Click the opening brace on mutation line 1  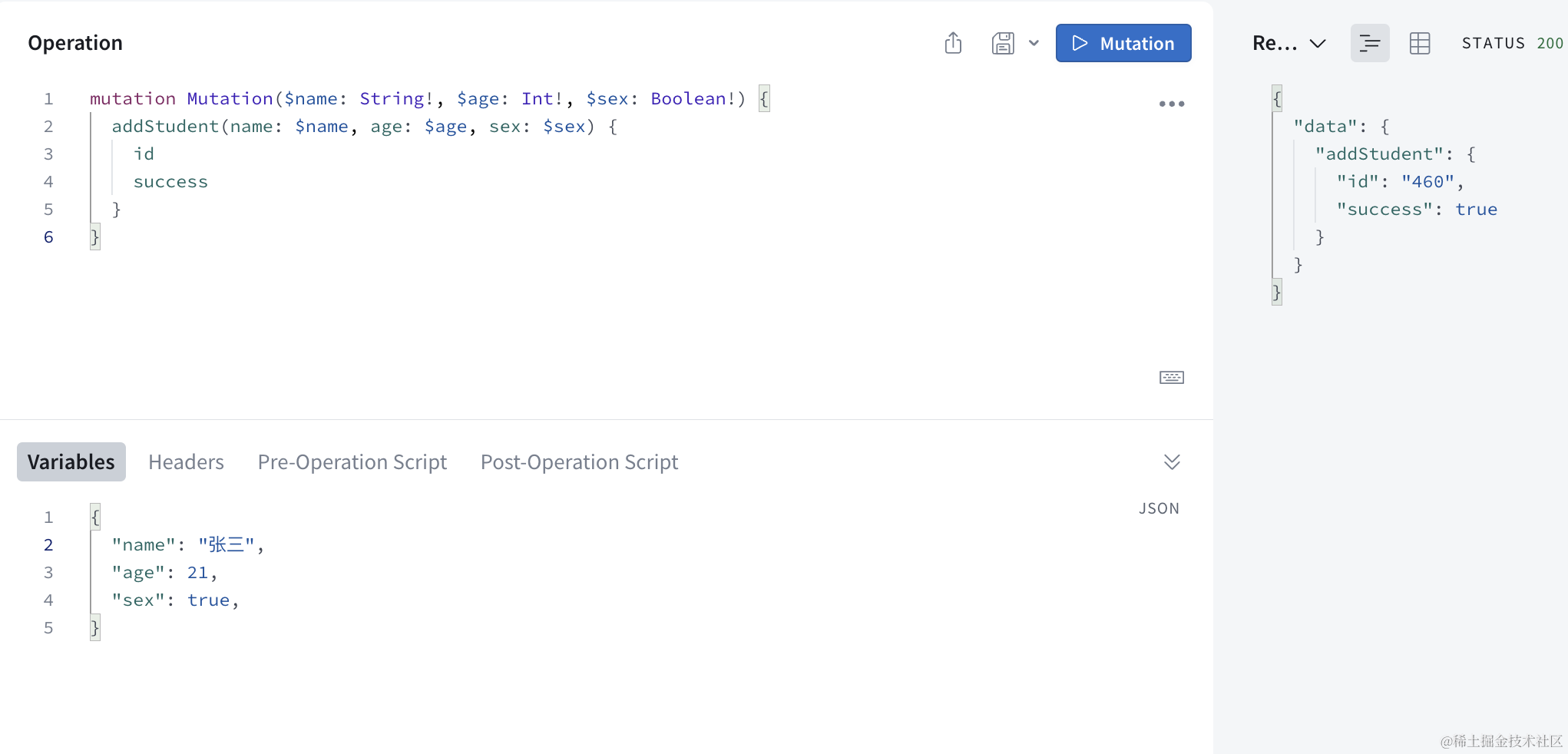click(763, 99)
